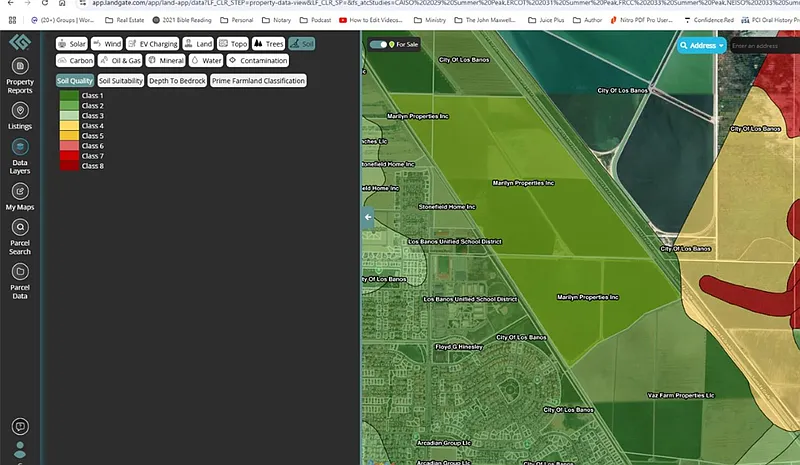800x465 pixels.
Task: Click the Enter an address field
Action: click(x=764, y=45)
